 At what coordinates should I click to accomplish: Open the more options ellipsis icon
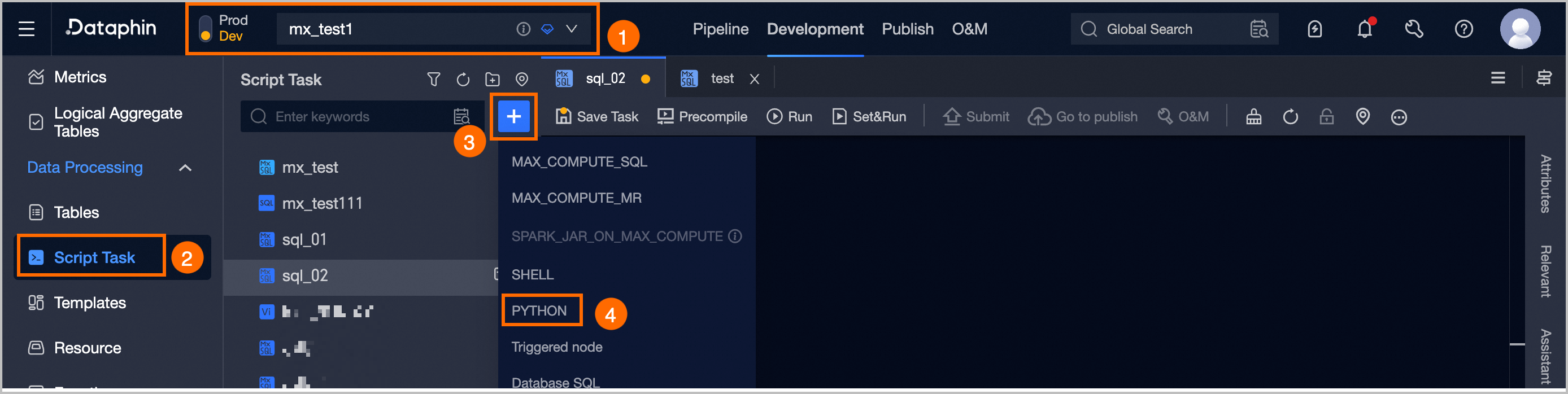(x=1399, y=117)
